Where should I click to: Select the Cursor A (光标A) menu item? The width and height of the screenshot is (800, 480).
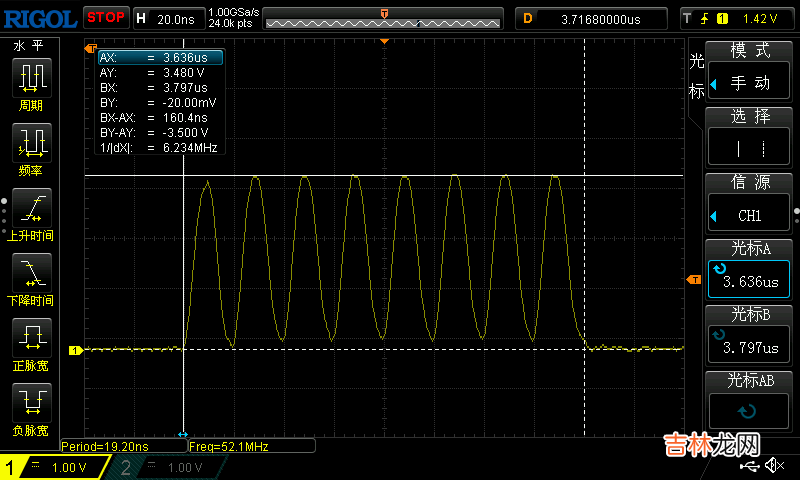tap(750, 270)
